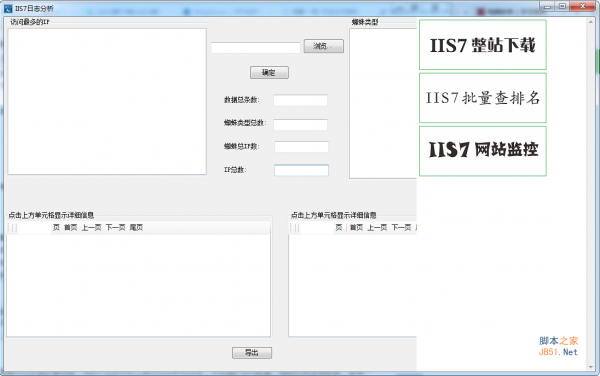The height and width of the screenshot is (376, 600).
Task: Click the 浏览 browse button
Action: pyautogui.click(x=324, y=46)
